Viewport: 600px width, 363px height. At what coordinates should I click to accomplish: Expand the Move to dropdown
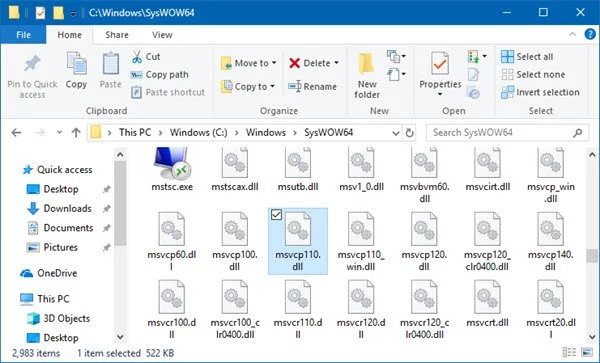point(274,63)
